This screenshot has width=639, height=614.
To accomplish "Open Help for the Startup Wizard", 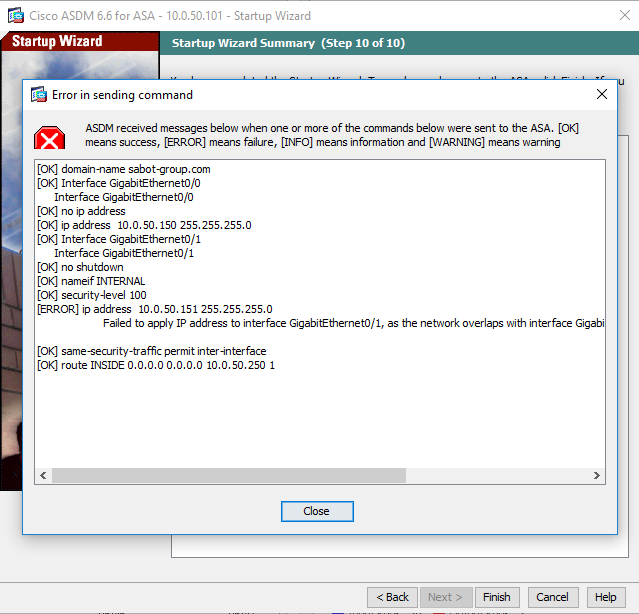I will click(606, 597).
